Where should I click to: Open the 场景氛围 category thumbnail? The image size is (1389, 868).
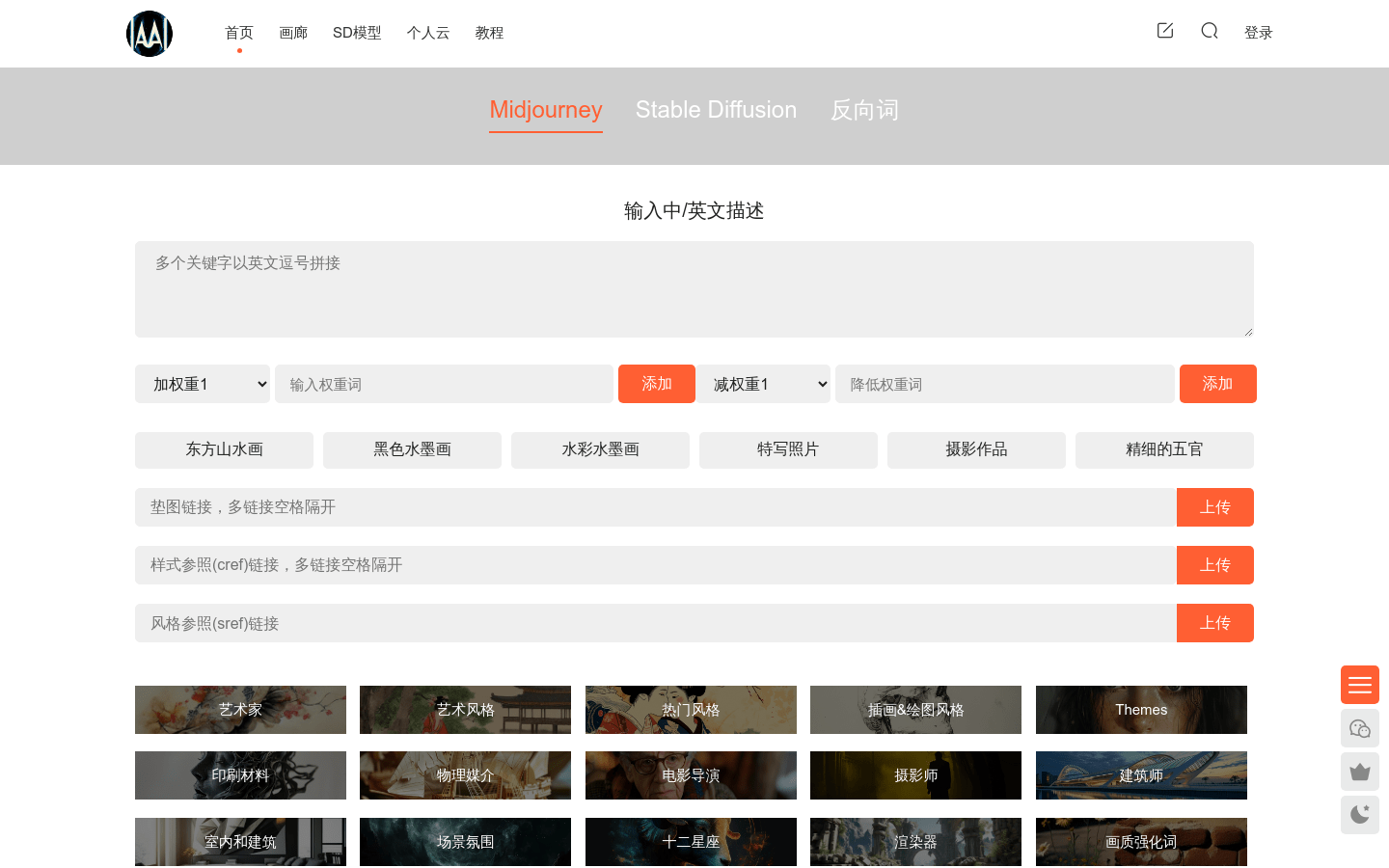tap(465, 842)
